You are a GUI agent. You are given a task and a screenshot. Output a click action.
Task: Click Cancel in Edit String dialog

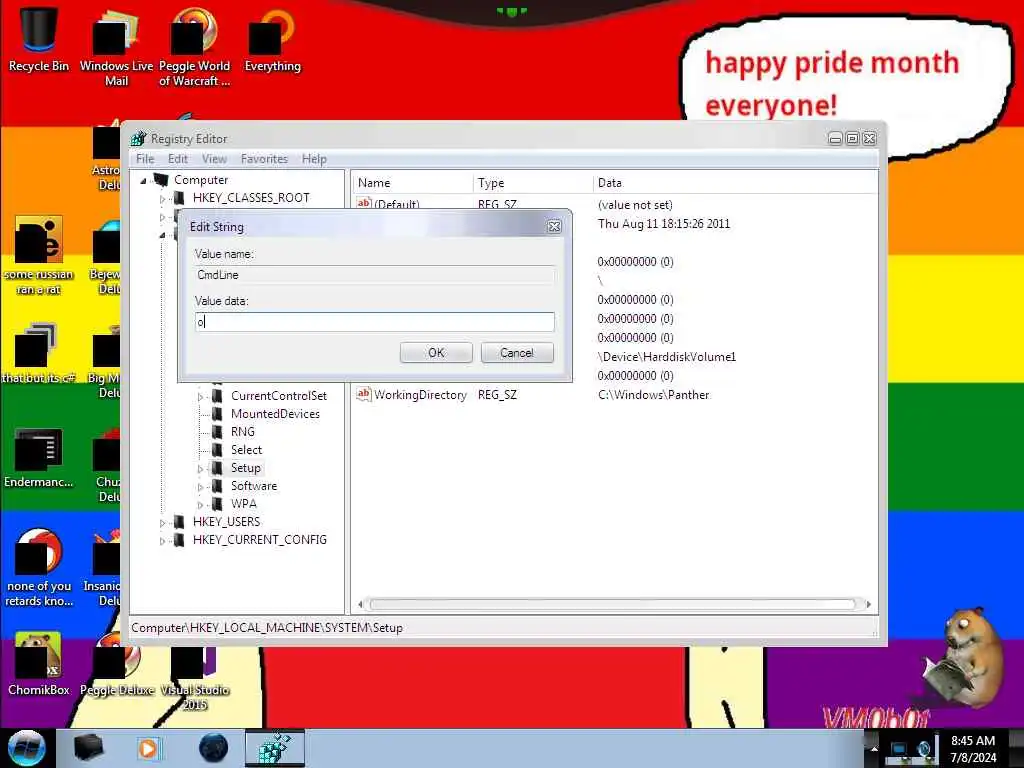pyautogui.click(x=517, y=353)
